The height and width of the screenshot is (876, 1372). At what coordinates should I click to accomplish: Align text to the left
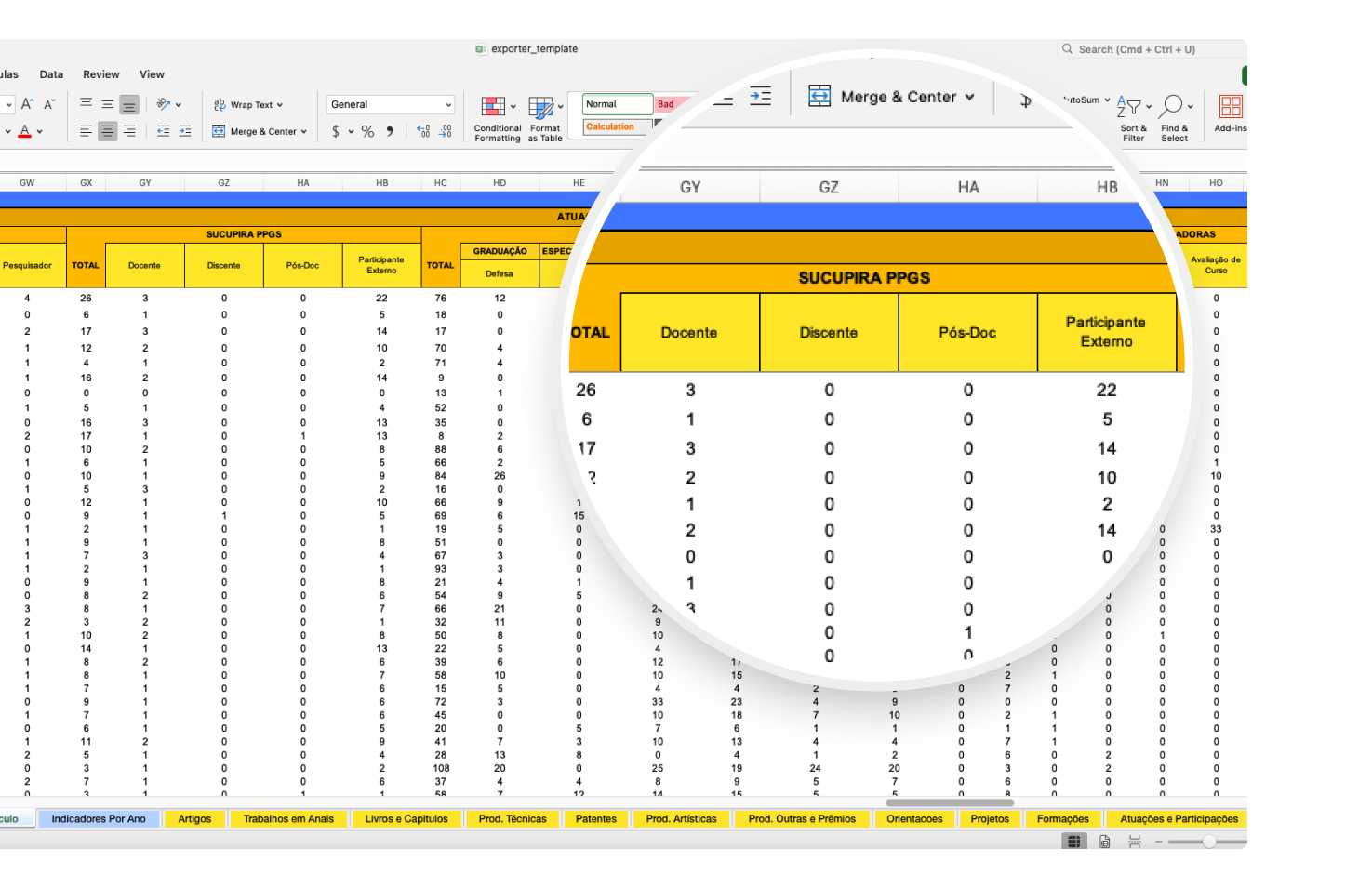87,131
